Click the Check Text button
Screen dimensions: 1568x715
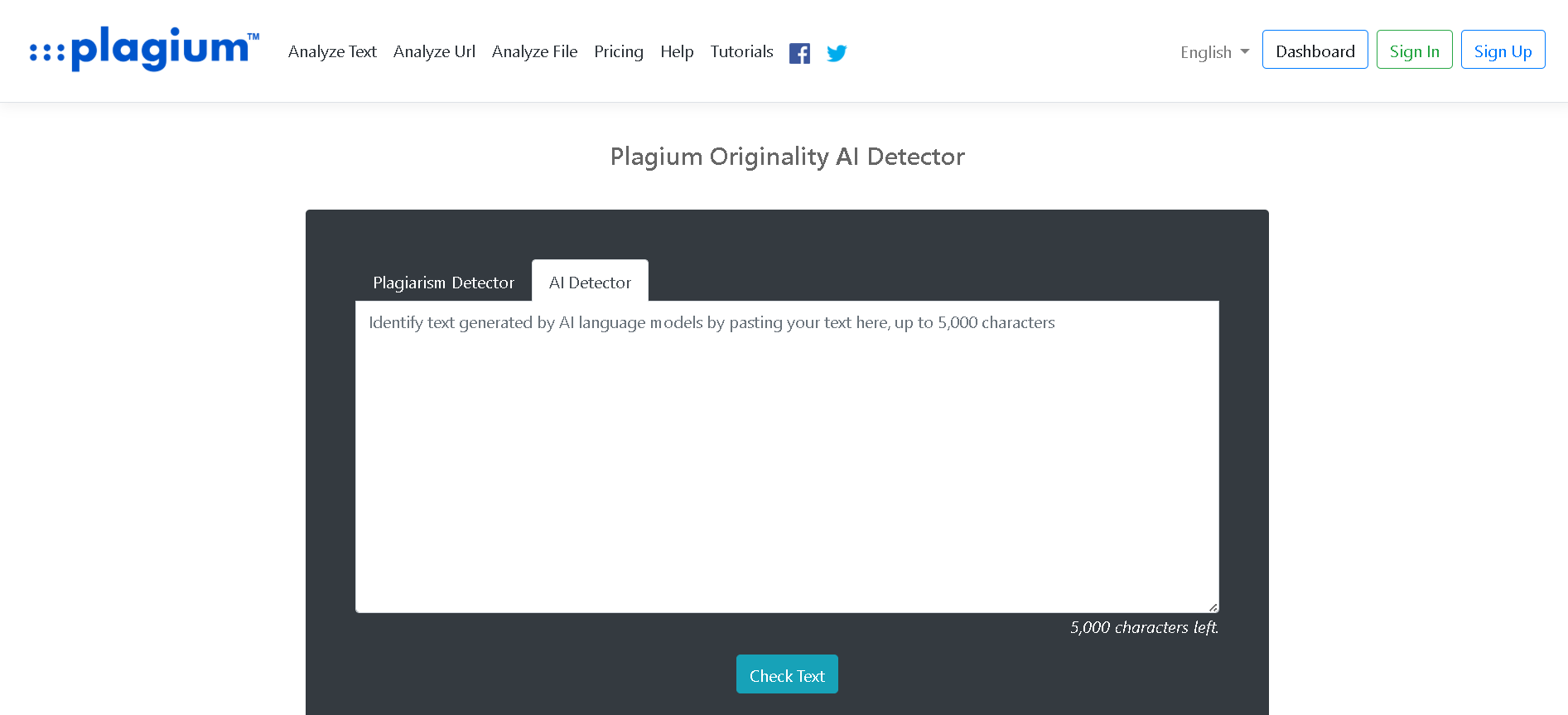[787, 674]
